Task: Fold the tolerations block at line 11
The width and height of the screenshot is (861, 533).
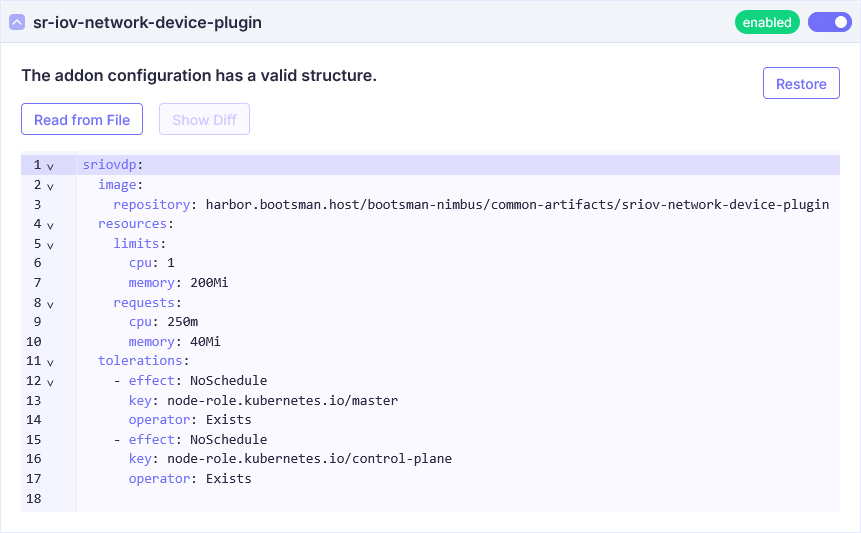Action: [50, 362]
